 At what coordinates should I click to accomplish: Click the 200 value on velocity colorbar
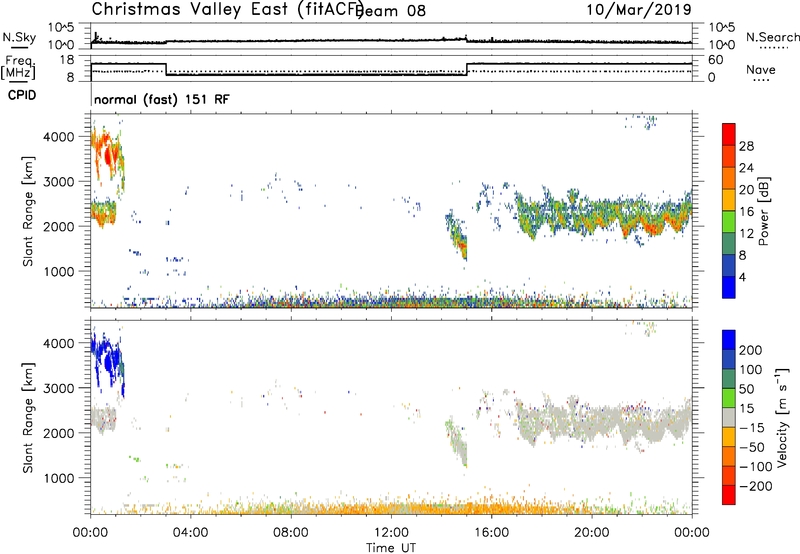[x=751, y=350]
